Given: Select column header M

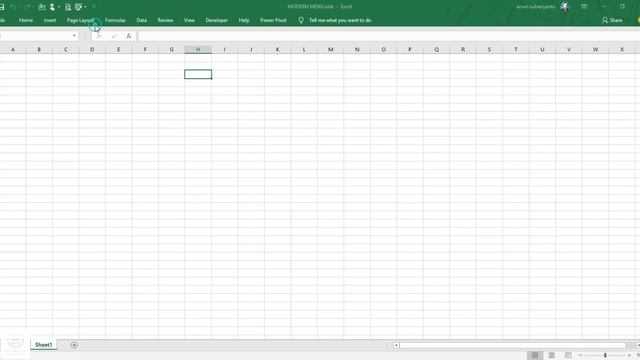Looking at the screenshot, I should pyautogui.click(x=331, y=49).
